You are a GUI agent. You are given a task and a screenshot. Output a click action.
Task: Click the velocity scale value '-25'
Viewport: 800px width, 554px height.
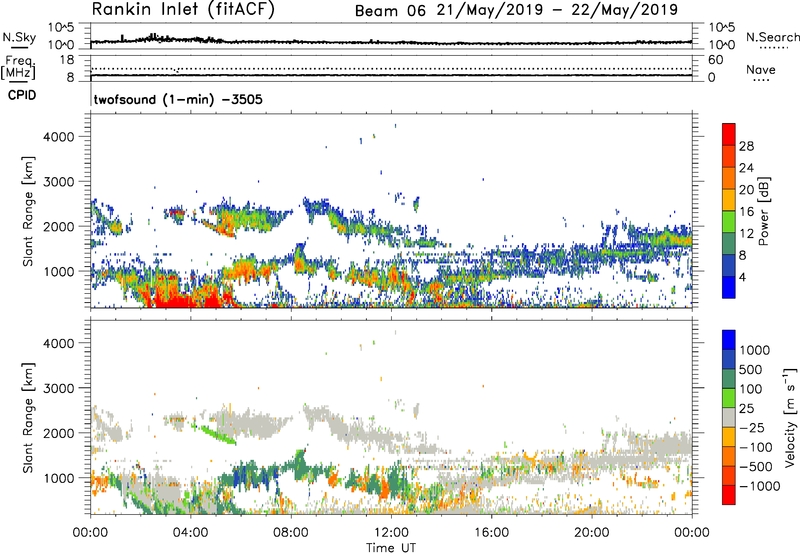[754, 428]
